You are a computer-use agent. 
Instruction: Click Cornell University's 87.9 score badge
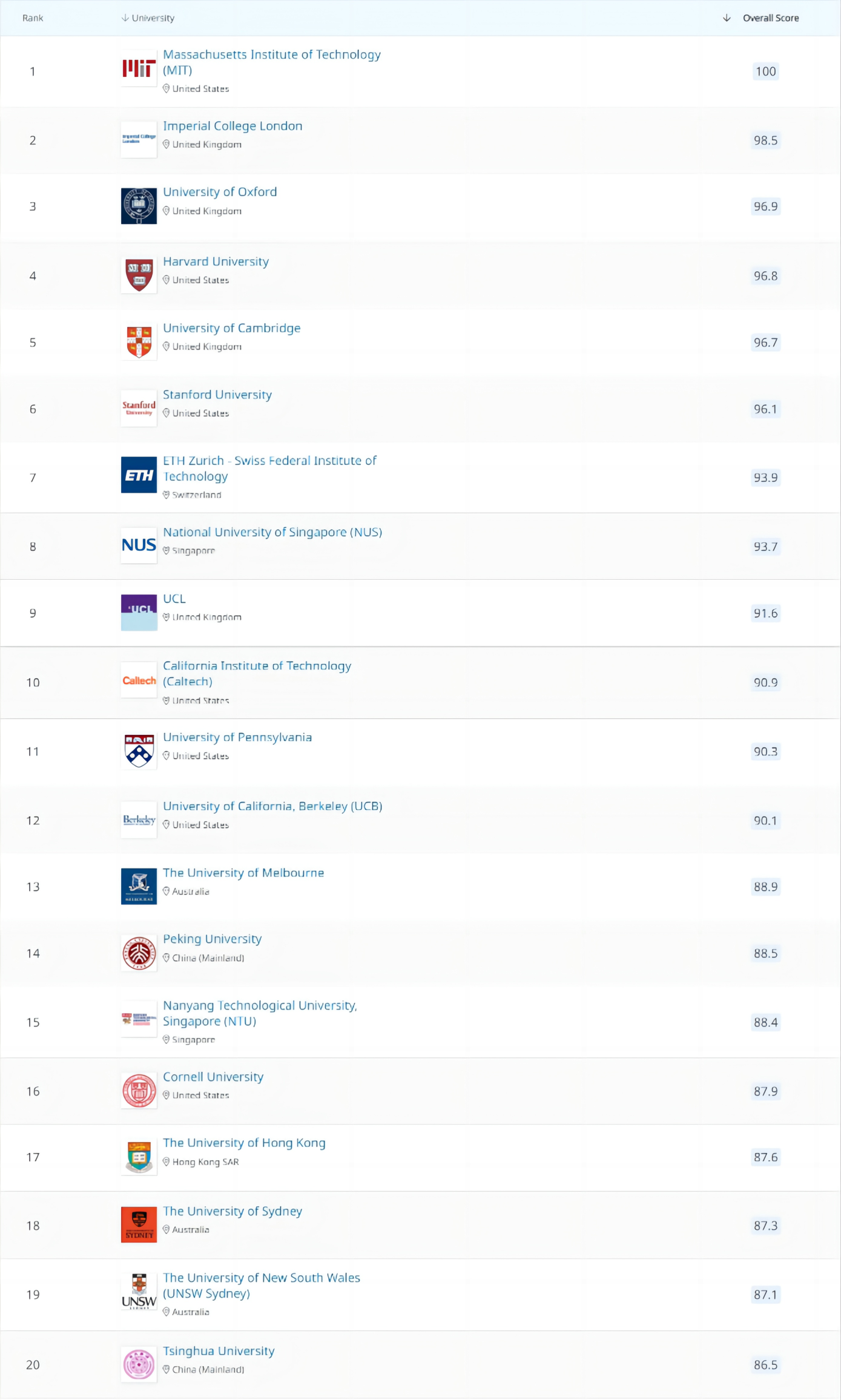[x=765, y=1091]
